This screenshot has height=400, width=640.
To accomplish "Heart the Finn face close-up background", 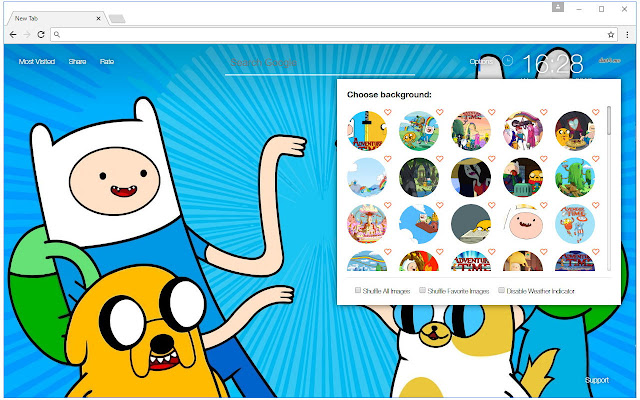I will click(x=544, y=205).
